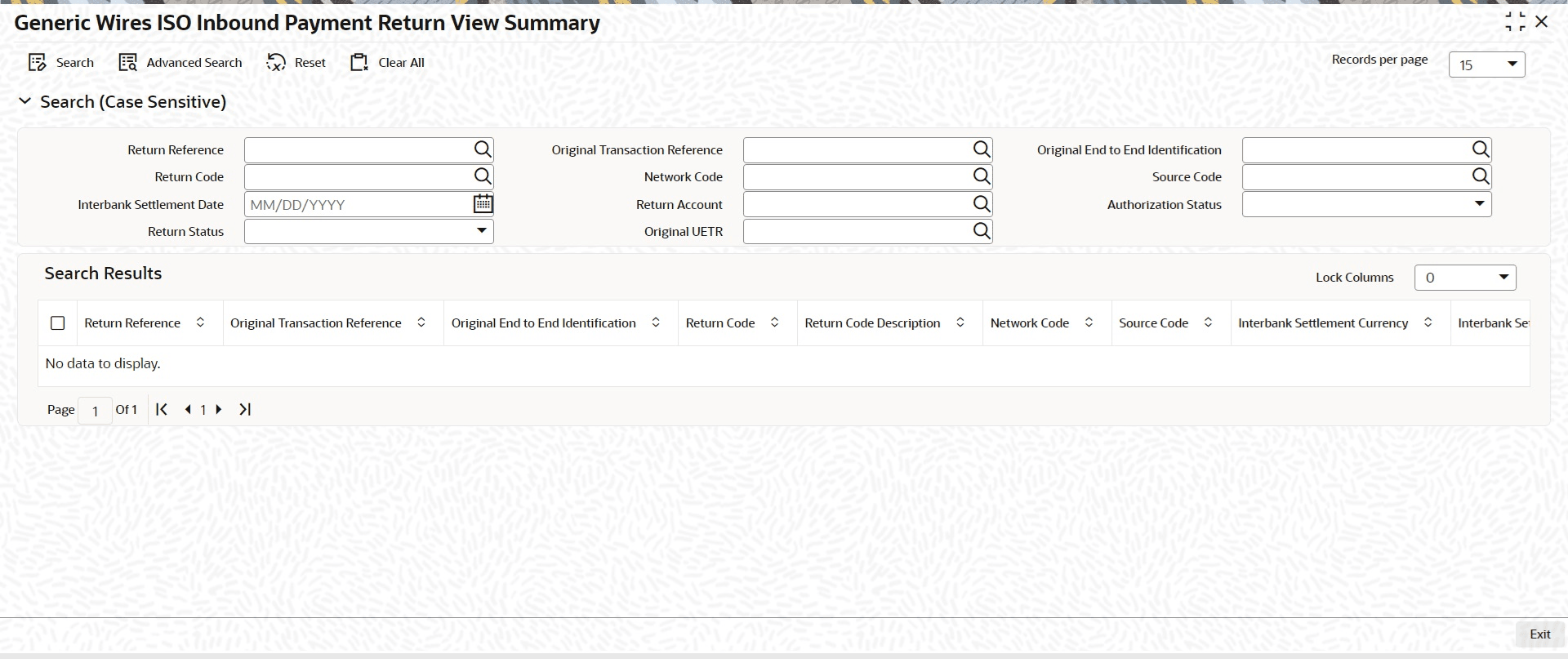
Task: Sort by Network Code column
Action: click(x=1089, y=323)
